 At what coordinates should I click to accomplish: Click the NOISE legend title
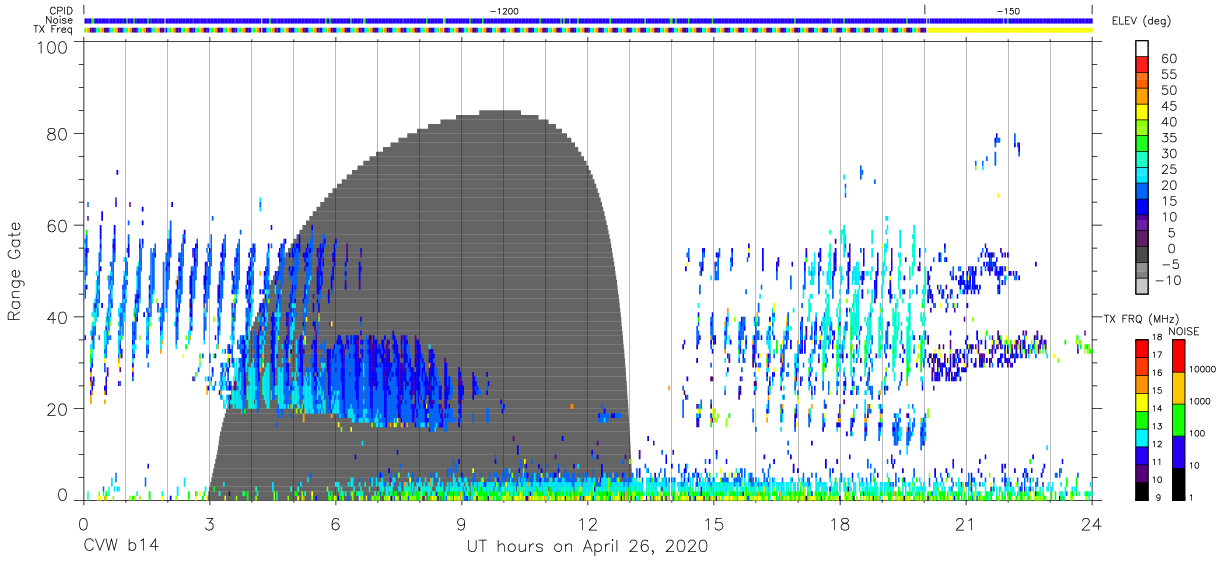click(x=1183, y=330)
